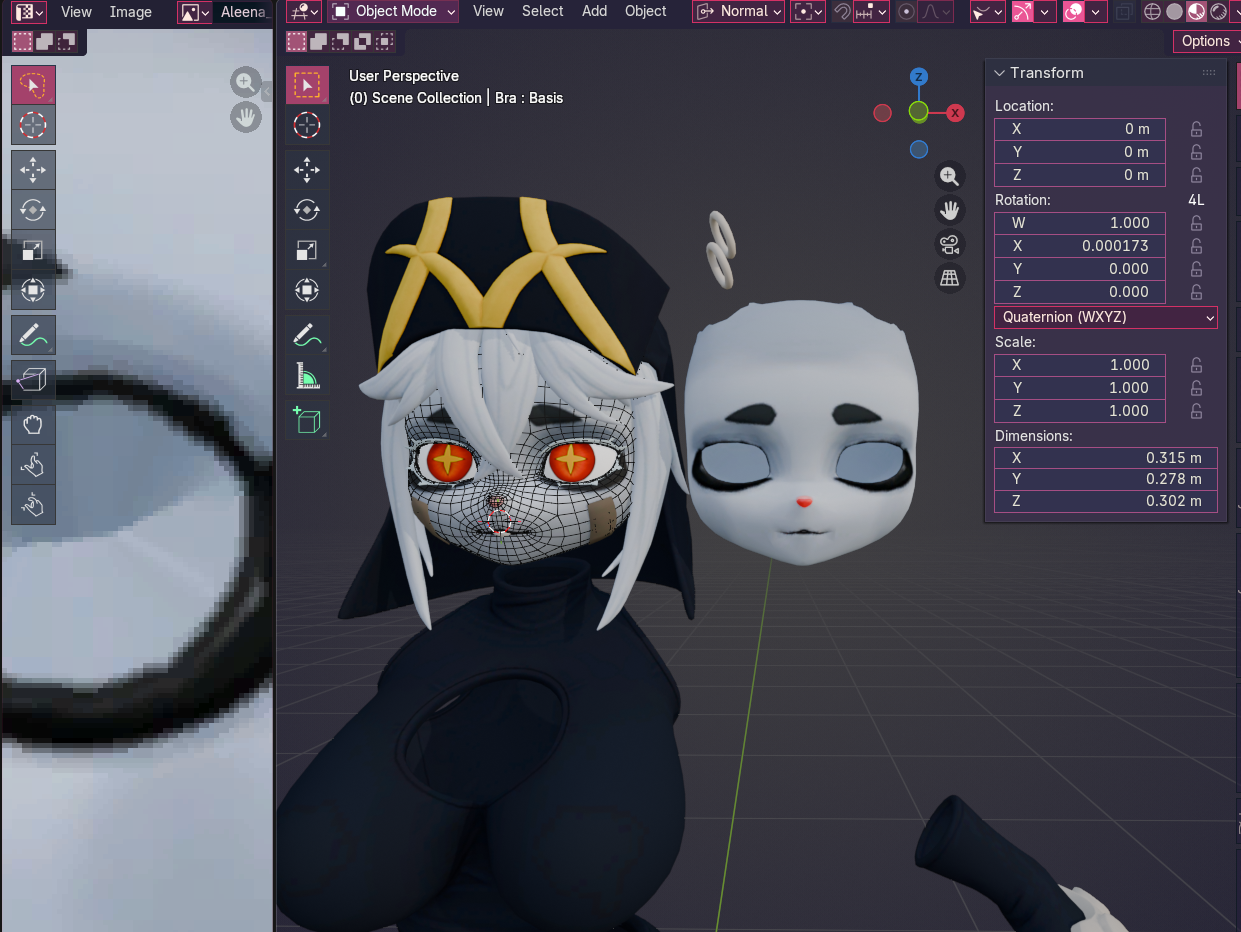Click the pan hand icon in the UV editor
Viewport: 1241px width, 932px height.
(x=245, y=117)
